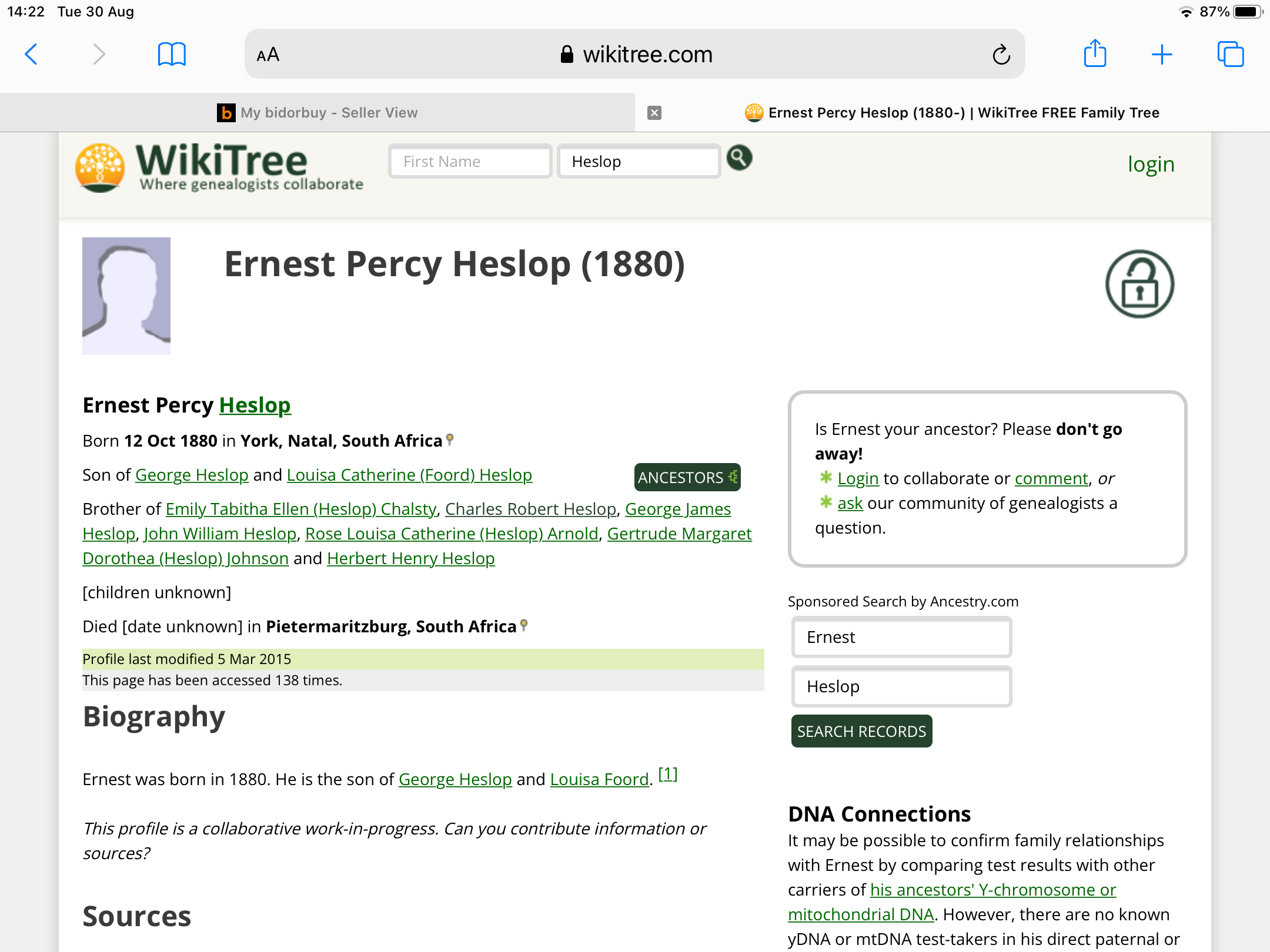The width and height of the screenshot is (1270, 952).
Task: Show all tabs overview icon
Action: click(x=1230, y=55)
